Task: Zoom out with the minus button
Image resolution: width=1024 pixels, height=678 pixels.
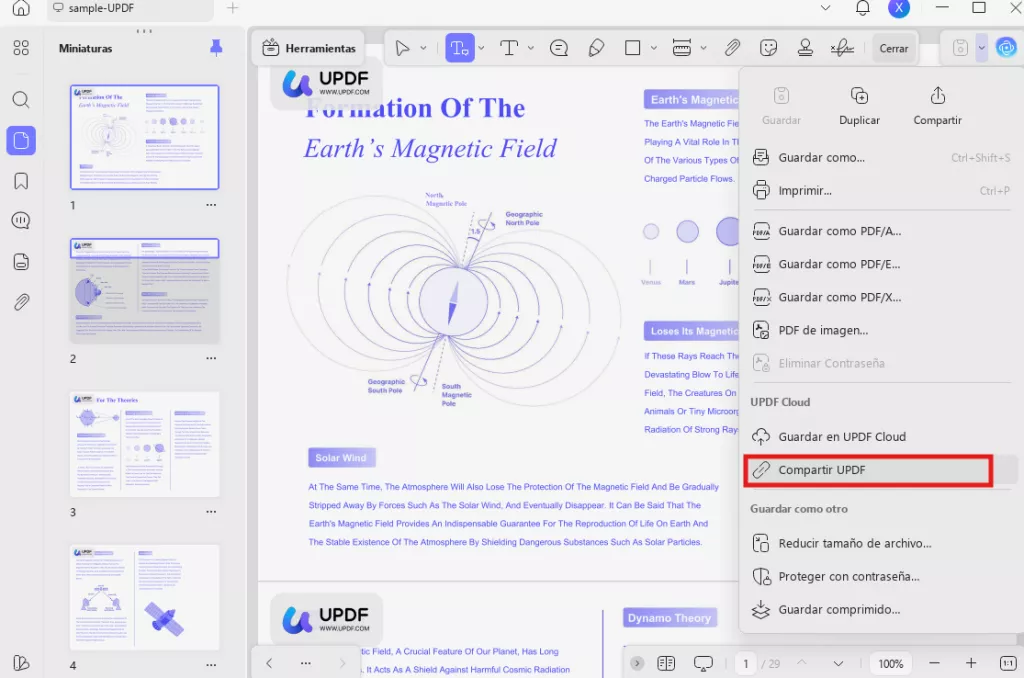Action: coord(935,663)
